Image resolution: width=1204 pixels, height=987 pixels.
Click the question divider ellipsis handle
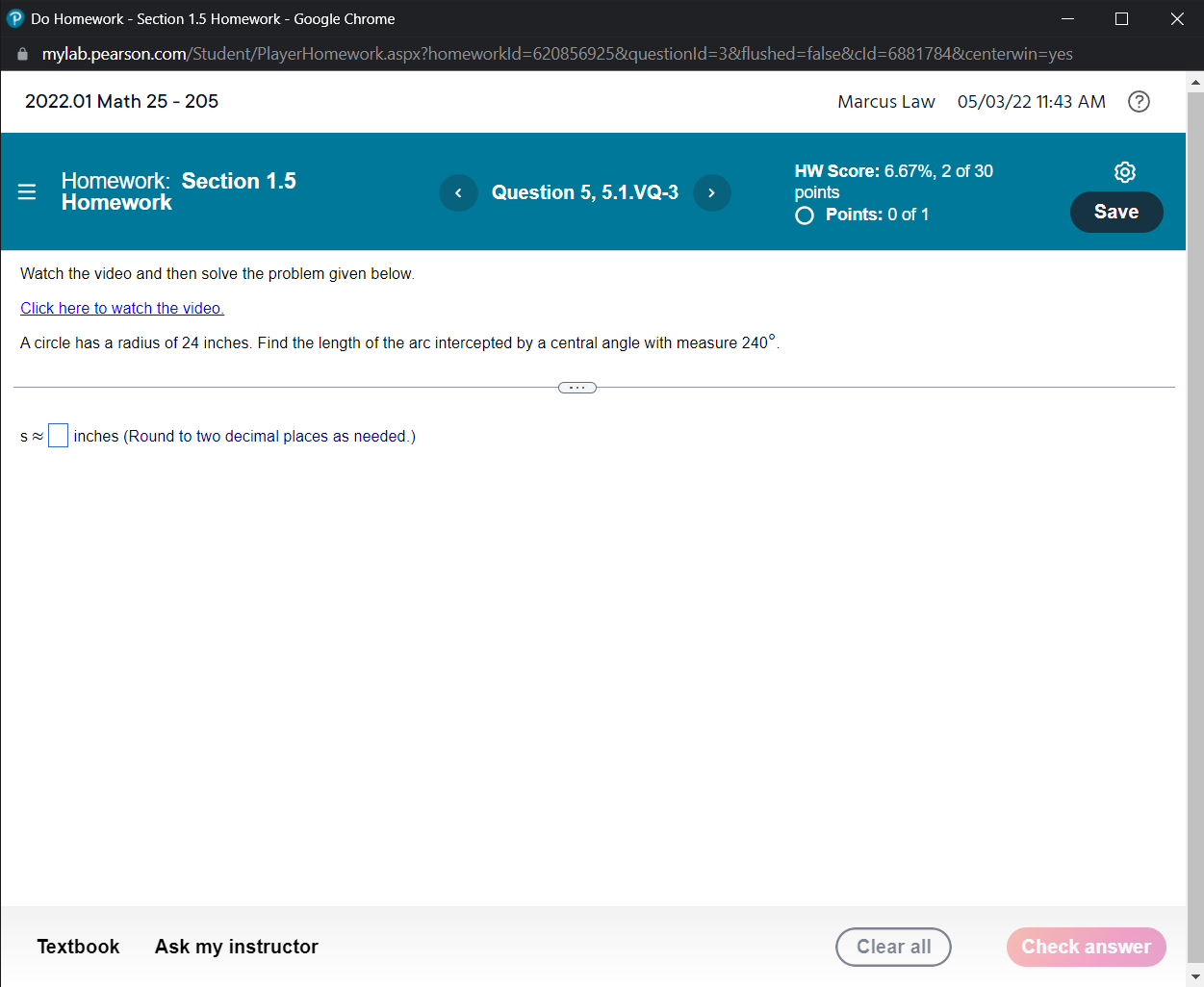coord(576,387)
